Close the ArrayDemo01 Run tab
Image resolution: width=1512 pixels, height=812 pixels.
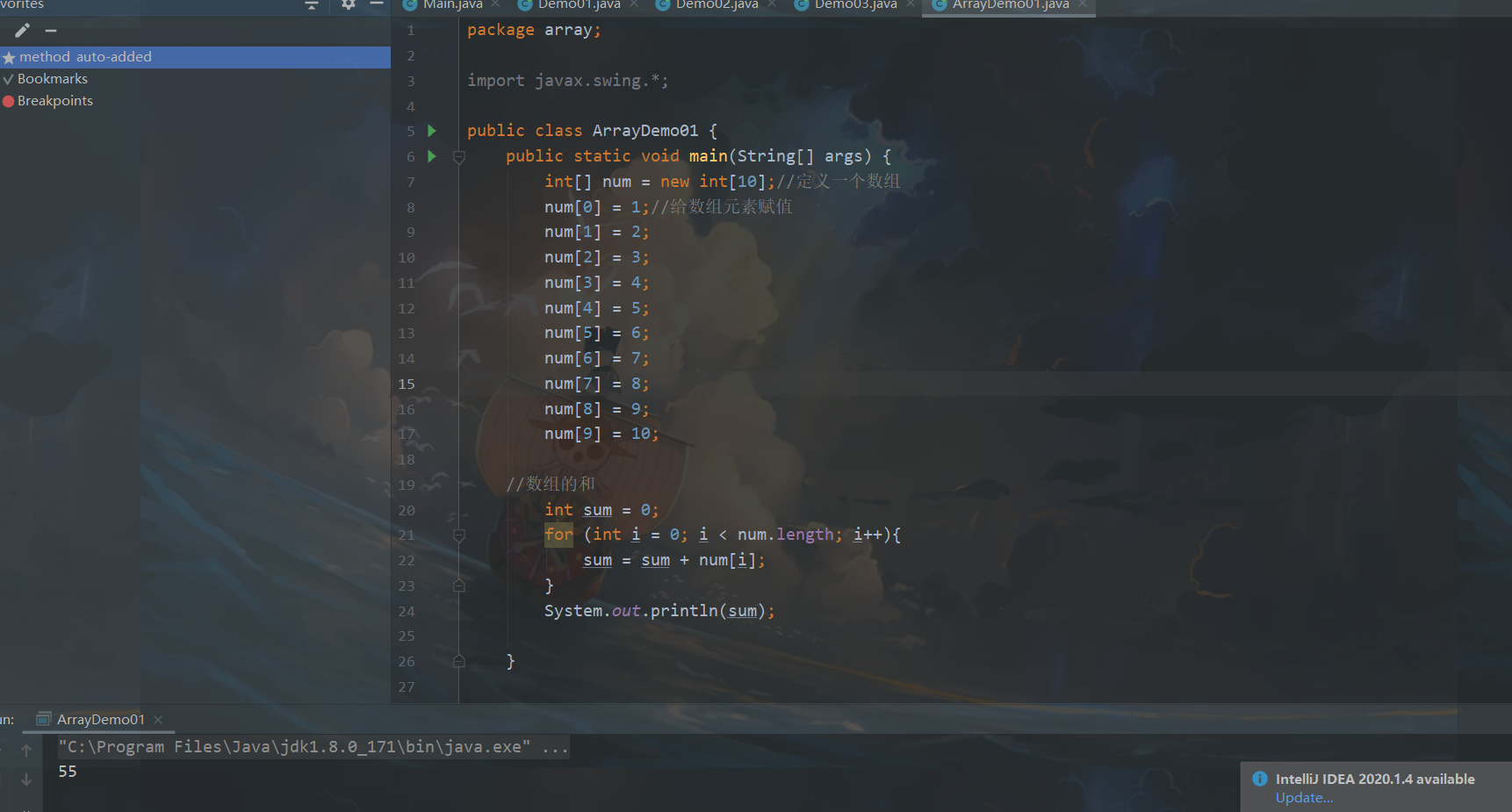(158, 720)
